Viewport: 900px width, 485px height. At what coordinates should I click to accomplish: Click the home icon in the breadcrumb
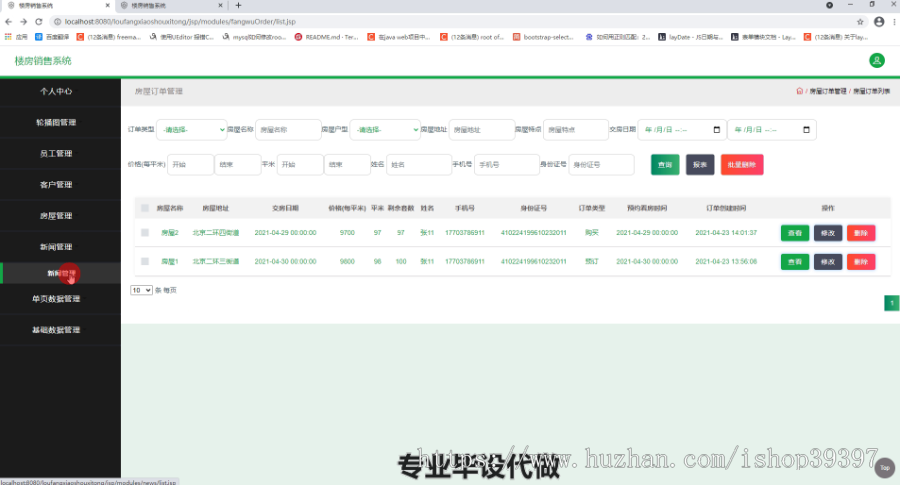click(x=800, y=91)
